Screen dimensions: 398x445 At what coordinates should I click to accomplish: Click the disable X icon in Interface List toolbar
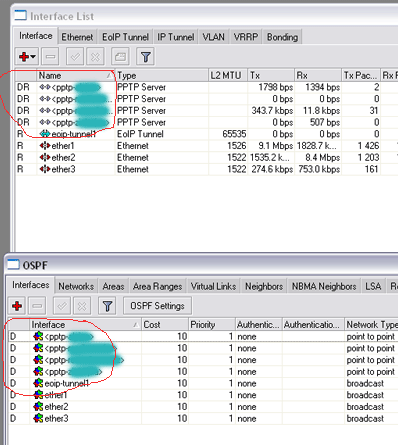coord(95,57)
